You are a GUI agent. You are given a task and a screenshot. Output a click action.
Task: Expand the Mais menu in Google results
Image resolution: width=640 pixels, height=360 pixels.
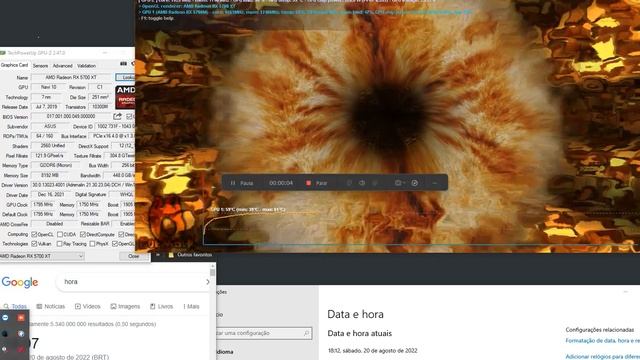191,307
